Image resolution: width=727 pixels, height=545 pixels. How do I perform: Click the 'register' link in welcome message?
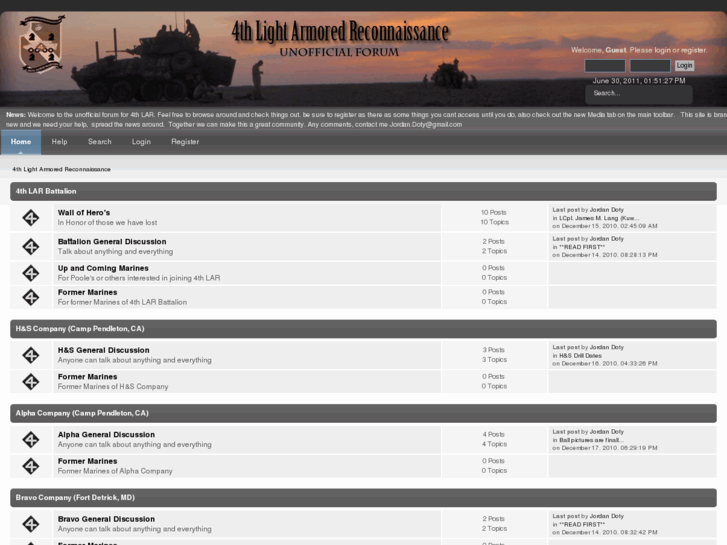[693, 50]
